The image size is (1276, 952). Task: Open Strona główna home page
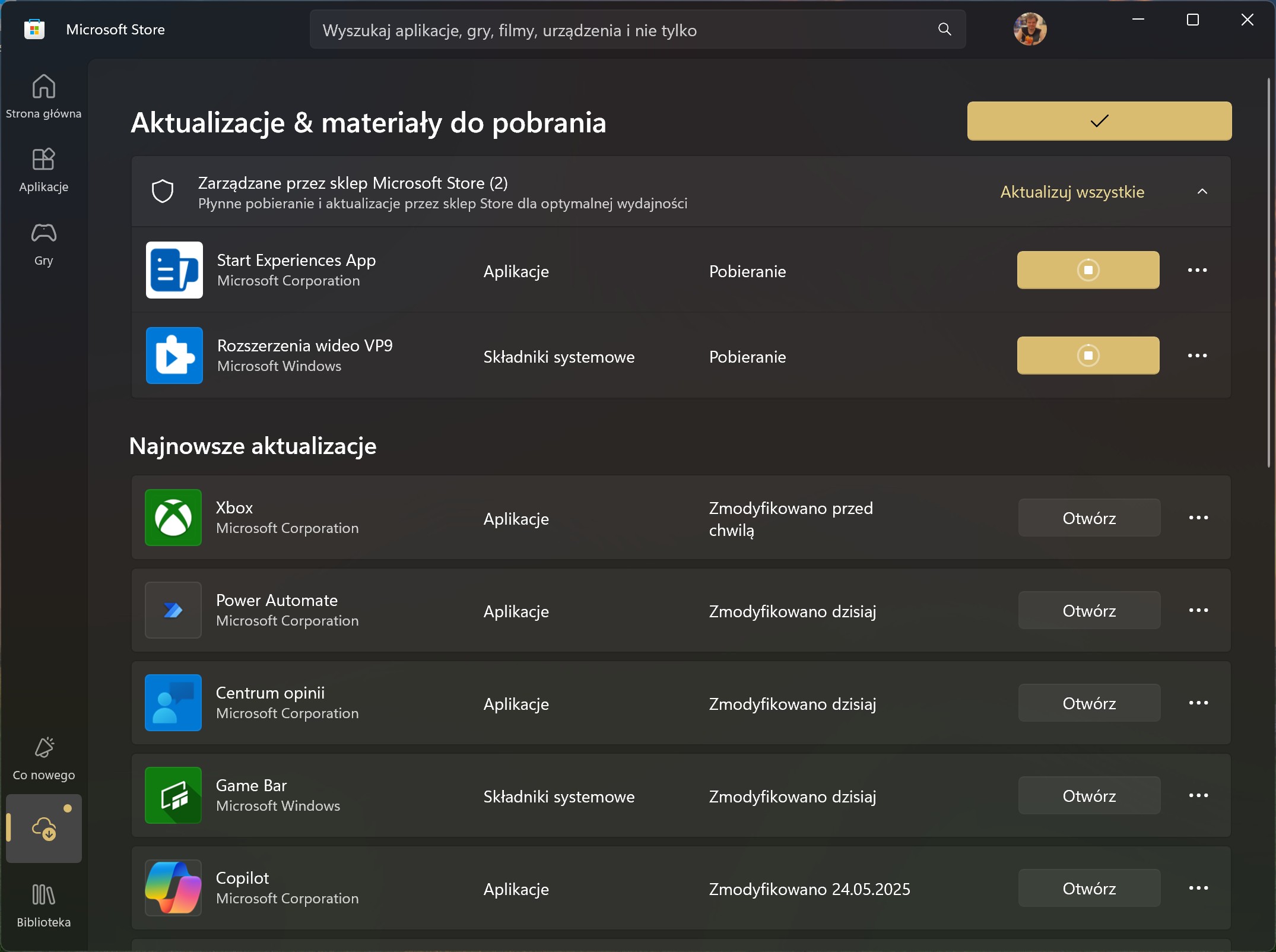tap(43, 96)
